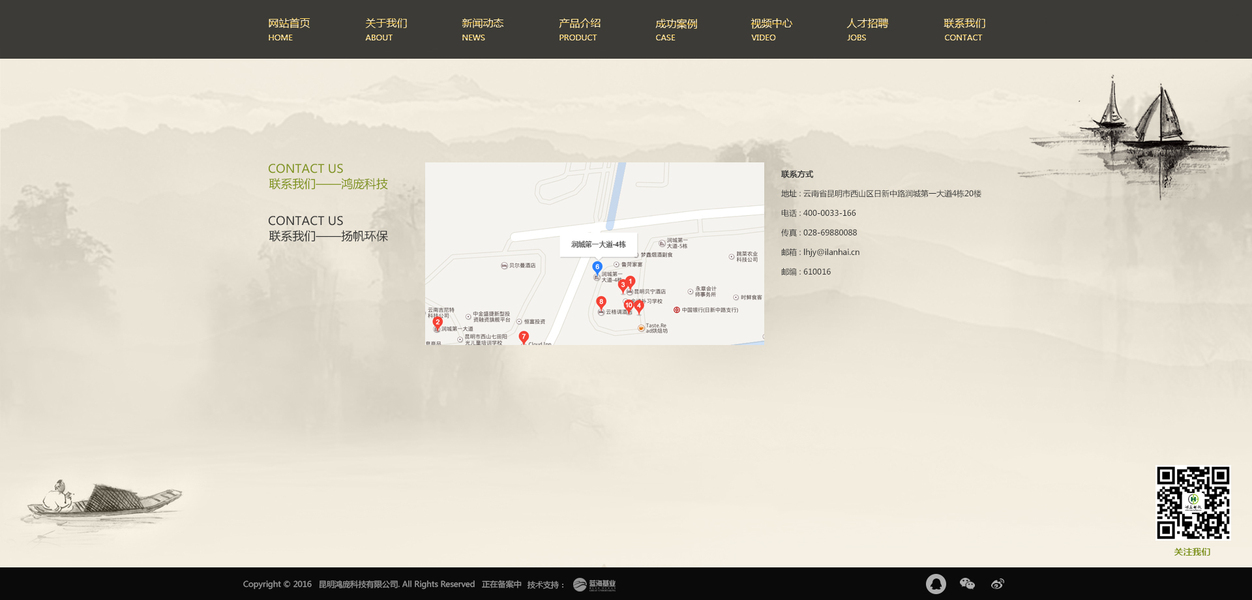This screenshot has width=1252, height=600.
Task: Click phone number 400-0033-166
Action: pos(830,213)
